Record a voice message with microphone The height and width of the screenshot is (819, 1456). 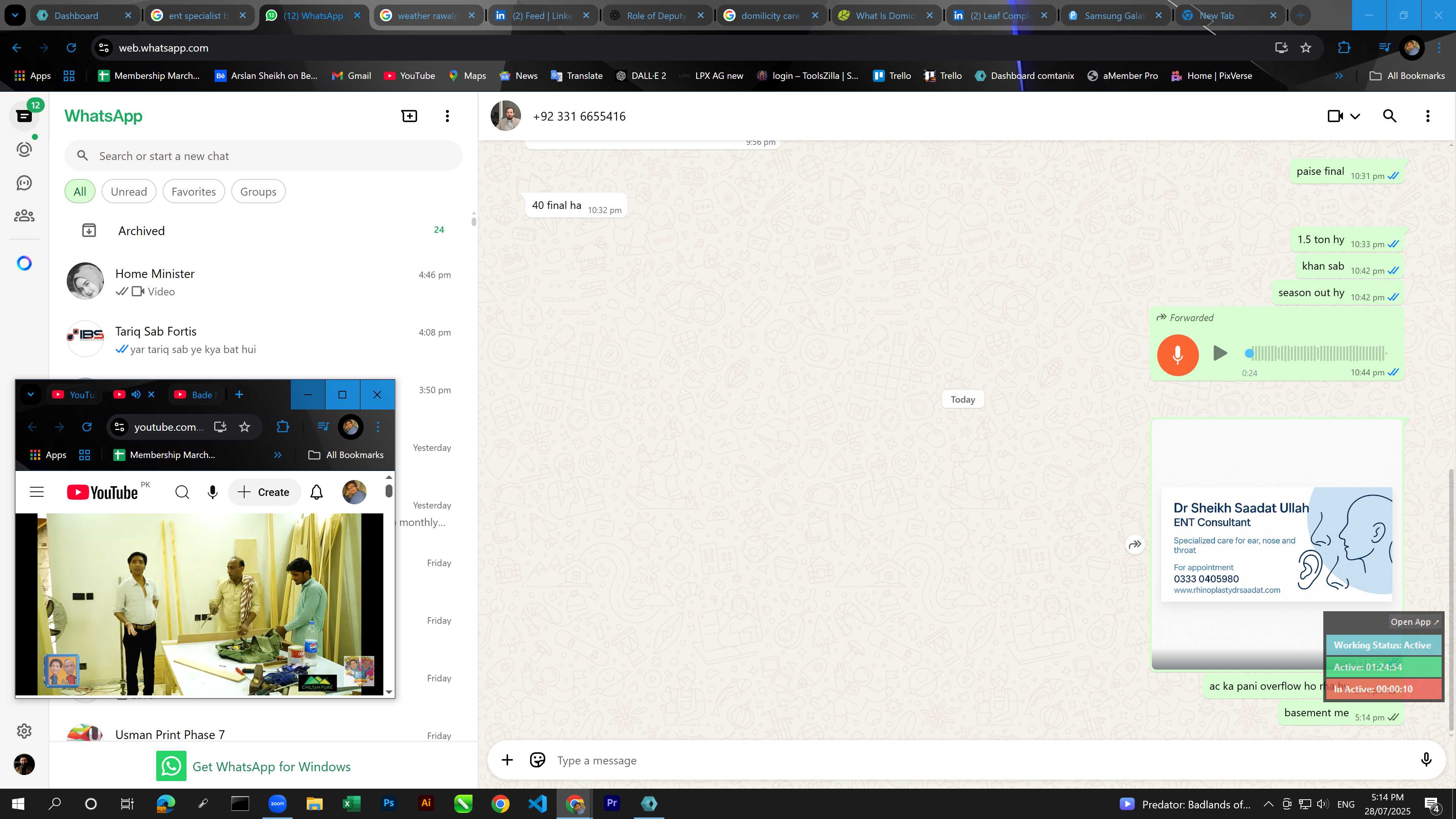tap(1426, 760)
